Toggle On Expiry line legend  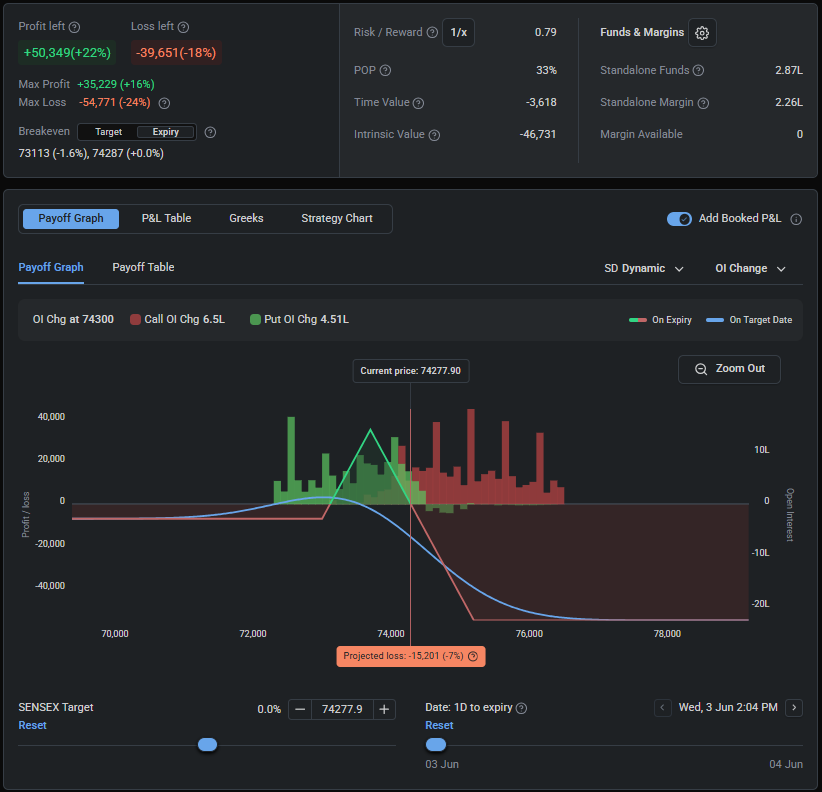[660, 320]
